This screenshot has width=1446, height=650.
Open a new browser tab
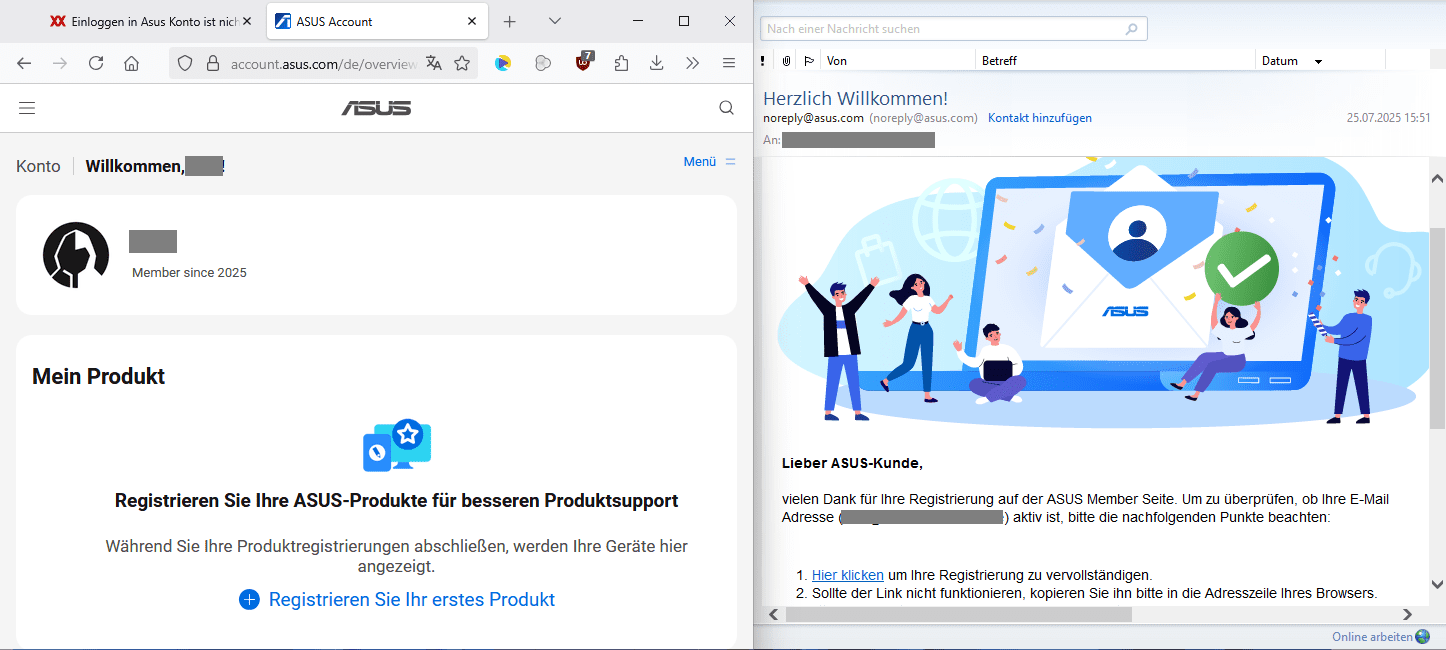tap(509, 21)
